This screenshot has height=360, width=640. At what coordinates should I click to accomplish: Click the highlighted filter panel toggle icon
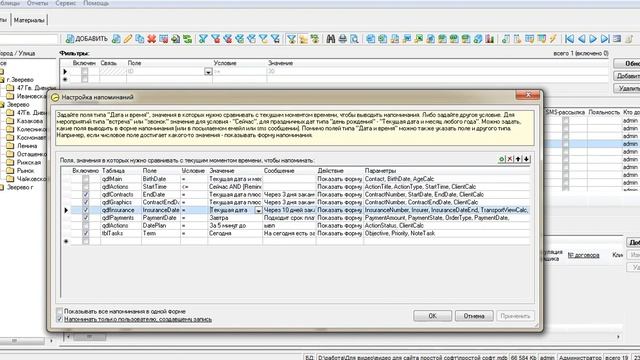tap(291, 39)
